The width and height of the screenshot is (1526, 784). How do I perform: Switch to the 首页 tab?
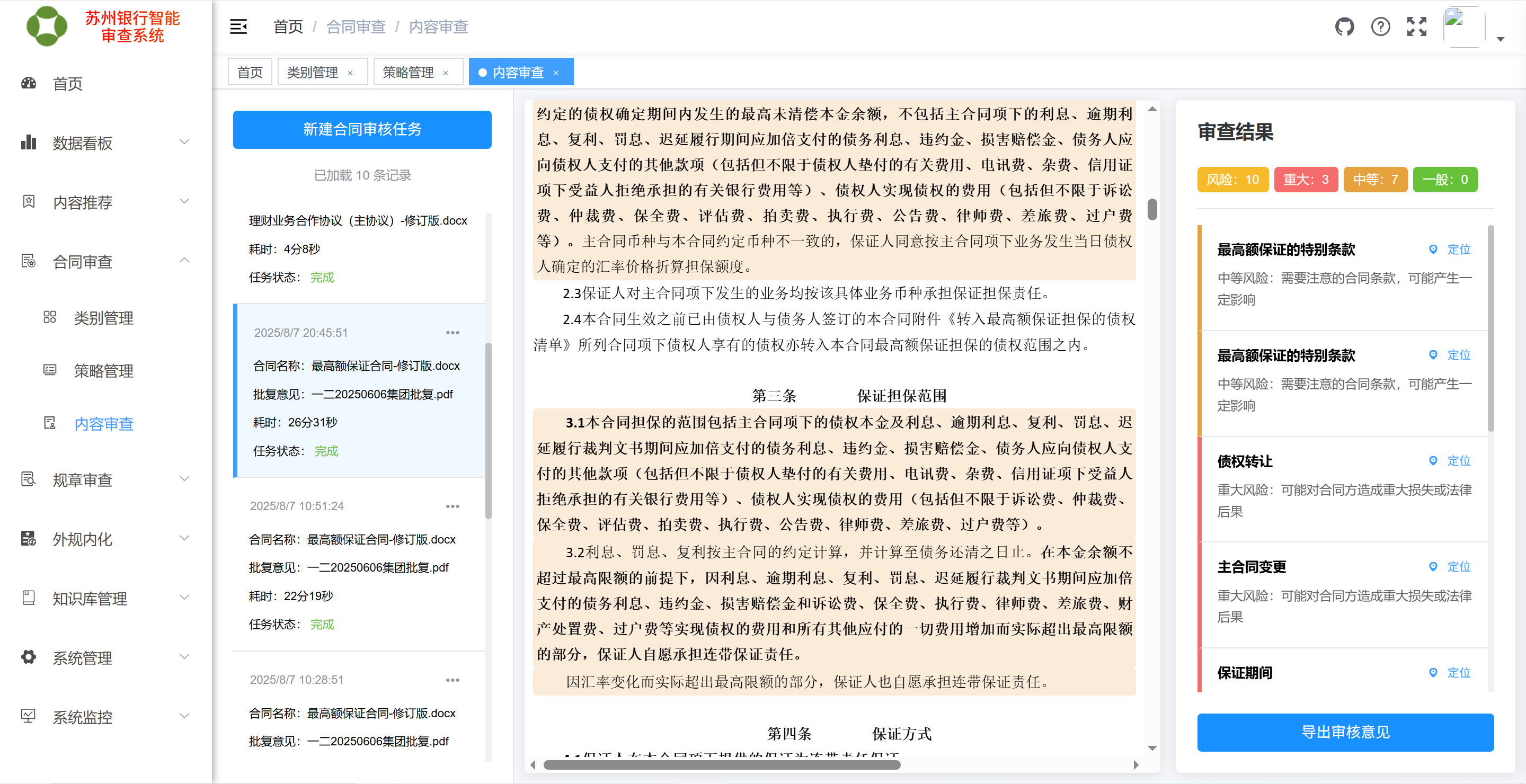click(x=250, y=72)
